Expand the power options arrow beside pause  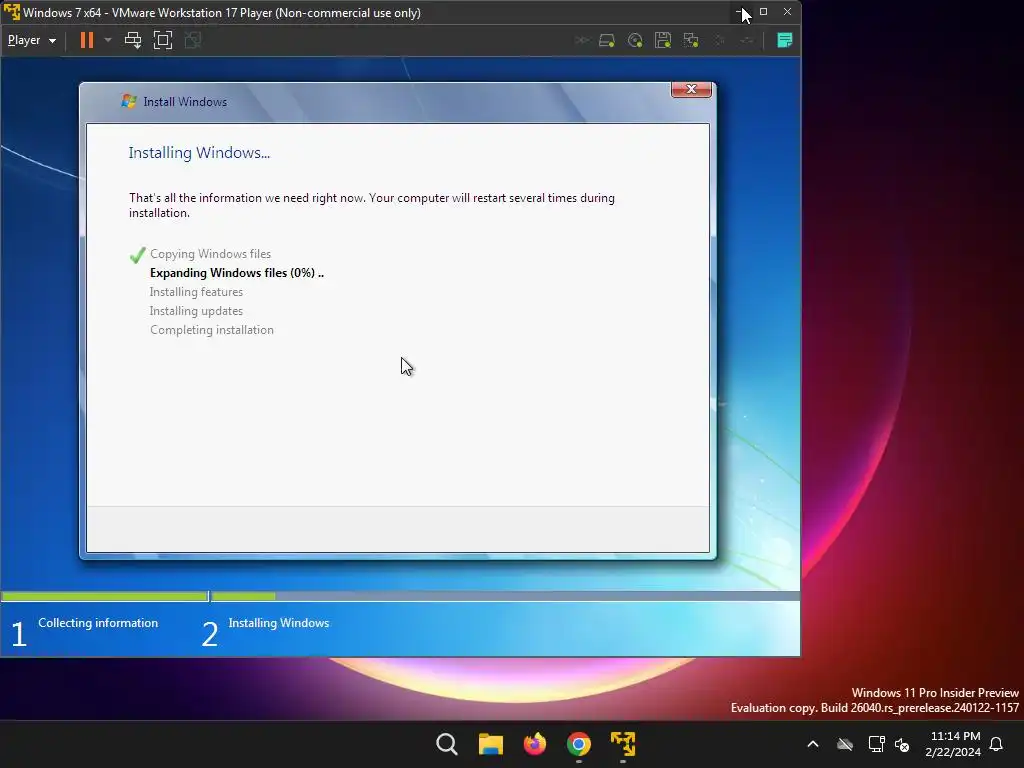click(x=108, y=40)
